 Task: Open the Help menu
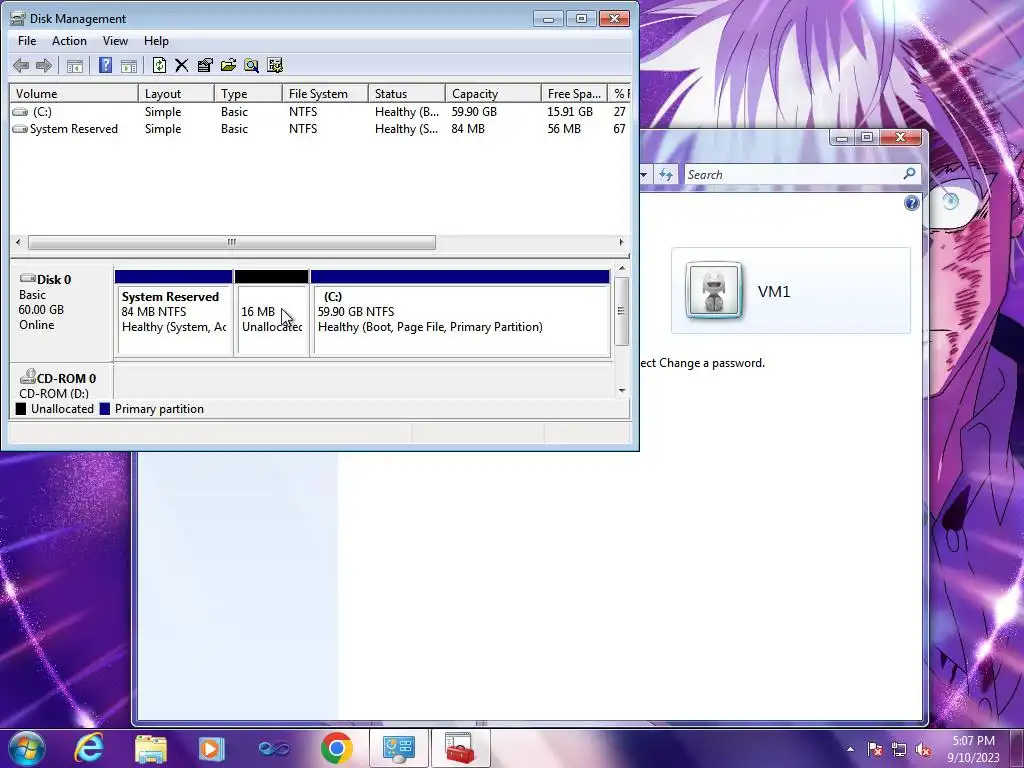[156, 41]
